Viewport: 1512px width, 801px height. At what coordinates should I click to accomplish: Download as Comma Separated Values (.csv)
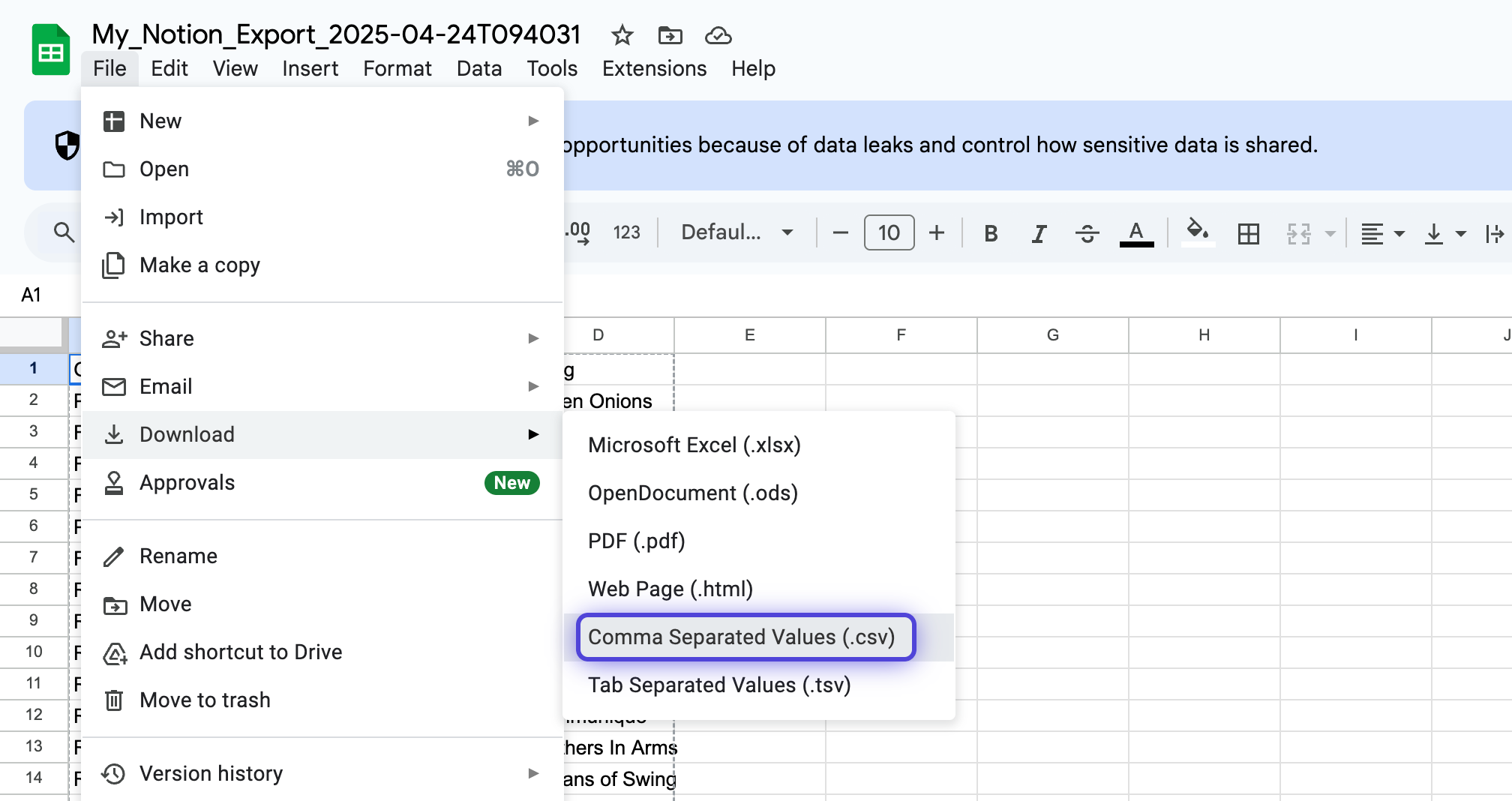(759, 637)
